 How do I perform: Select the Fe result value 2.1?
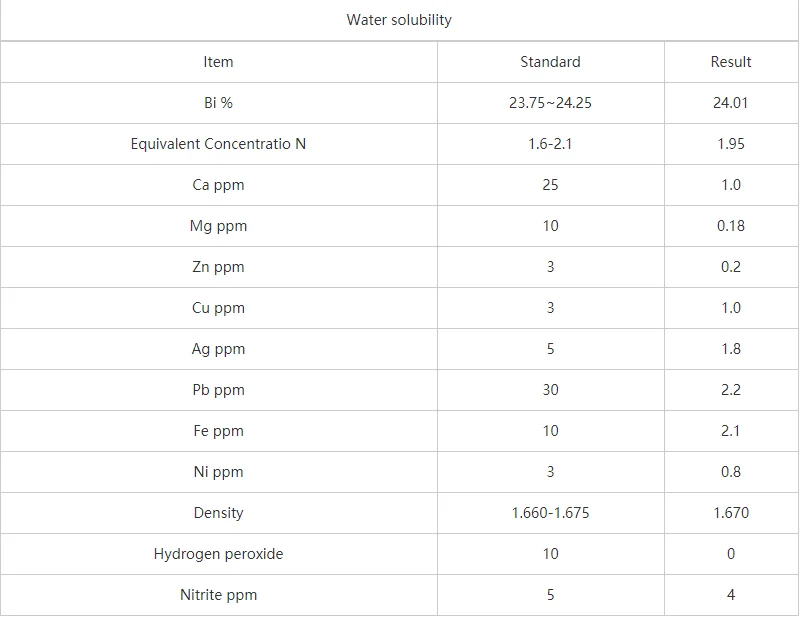731,431
